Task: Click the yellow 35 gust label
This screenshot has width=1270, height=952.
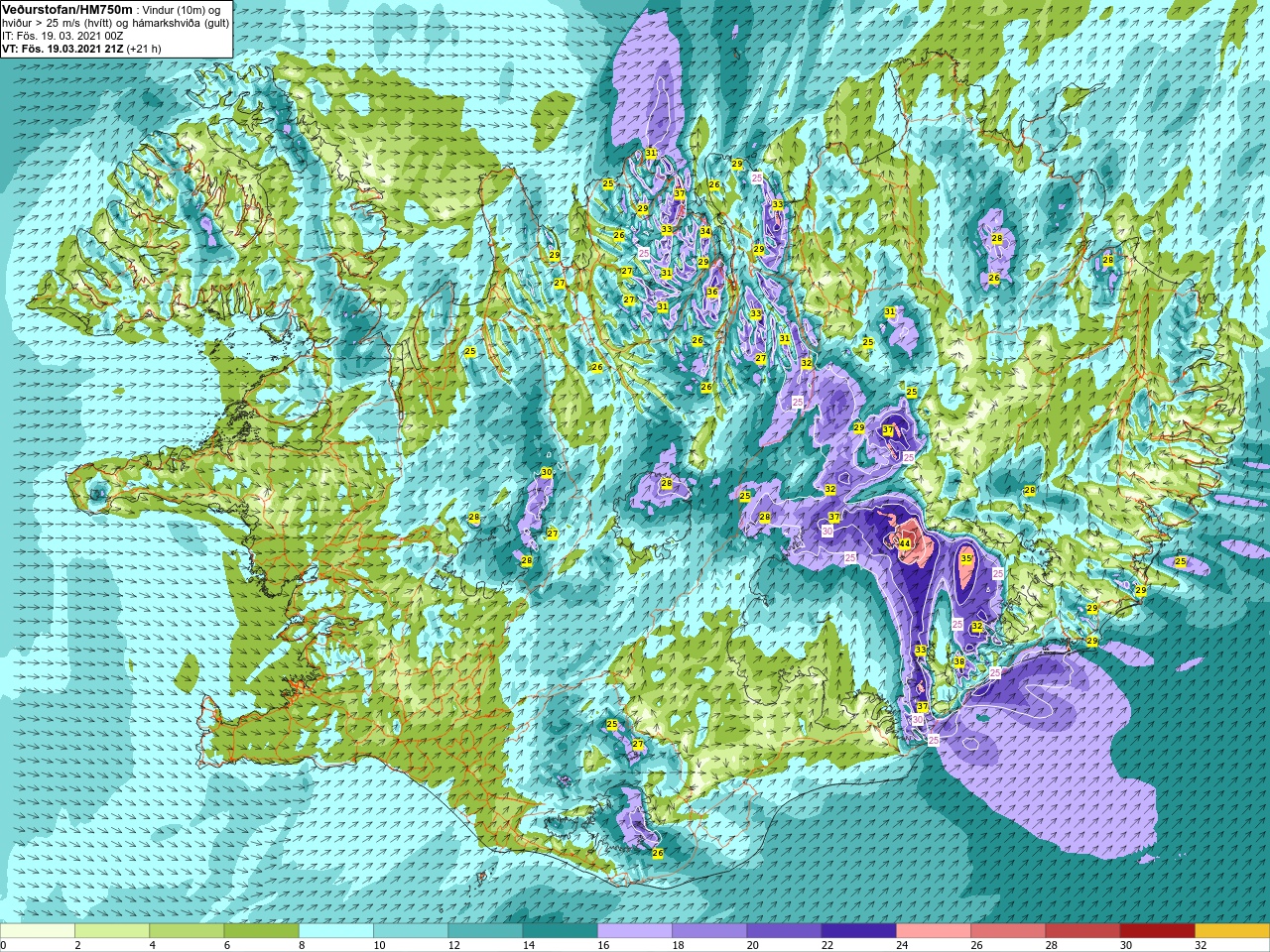Action: click(x=966, y=559)
